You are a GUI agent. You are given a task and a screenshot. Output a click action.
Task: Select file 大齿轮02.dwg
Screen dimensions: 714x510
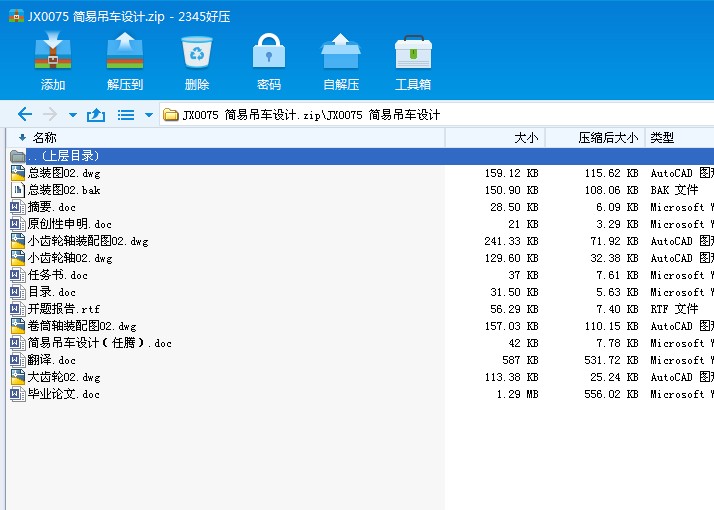click(x=64, y=377)
